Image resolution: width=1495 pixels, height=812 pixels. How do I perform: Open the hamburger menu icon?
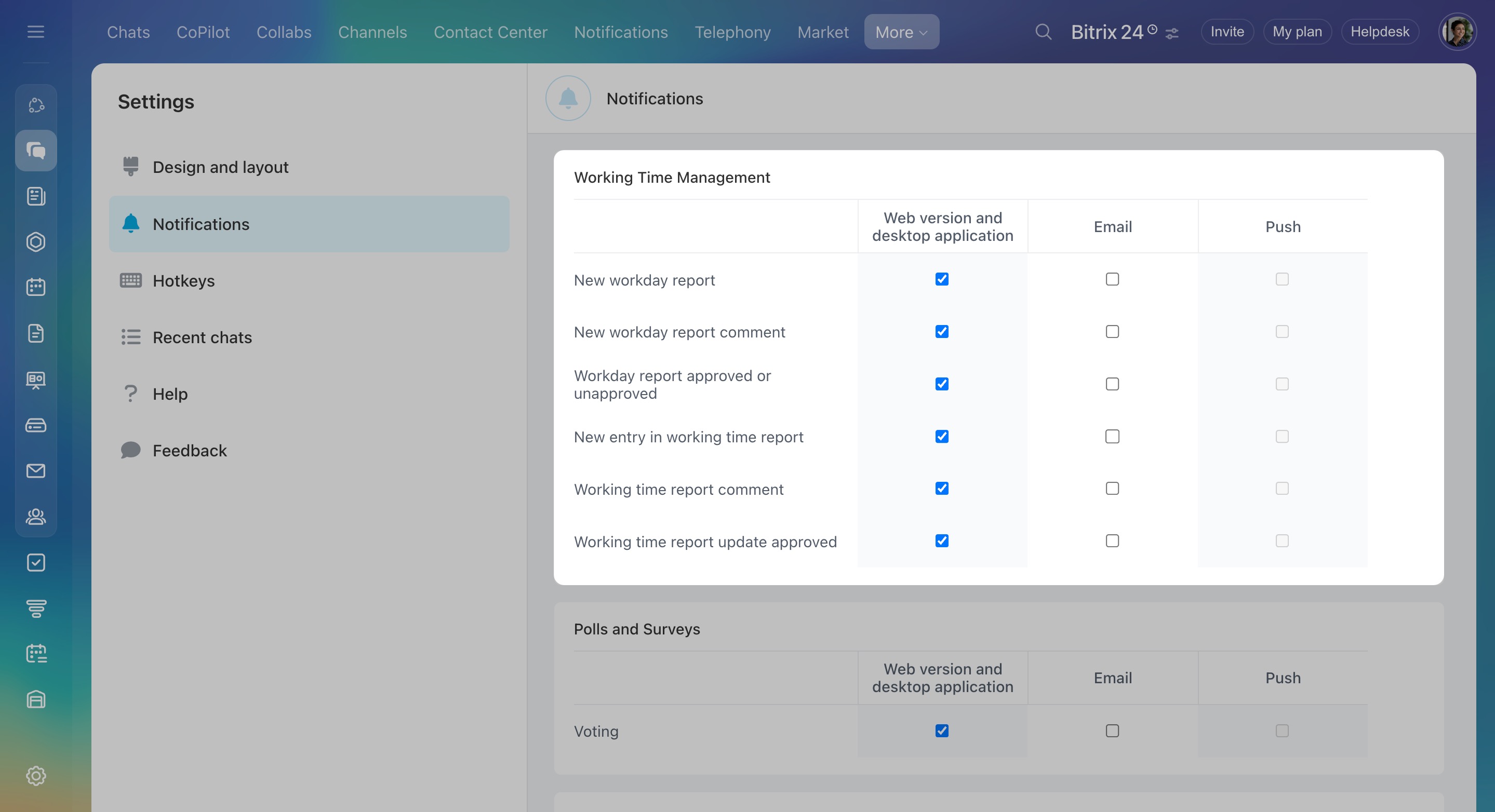coord(35,31)
